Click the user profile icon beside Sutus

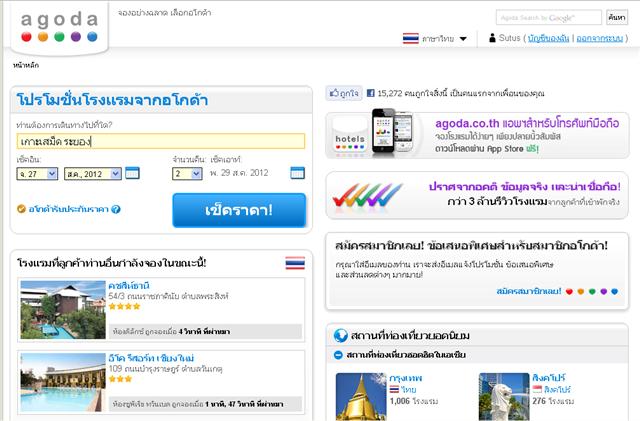click(492, 38)
